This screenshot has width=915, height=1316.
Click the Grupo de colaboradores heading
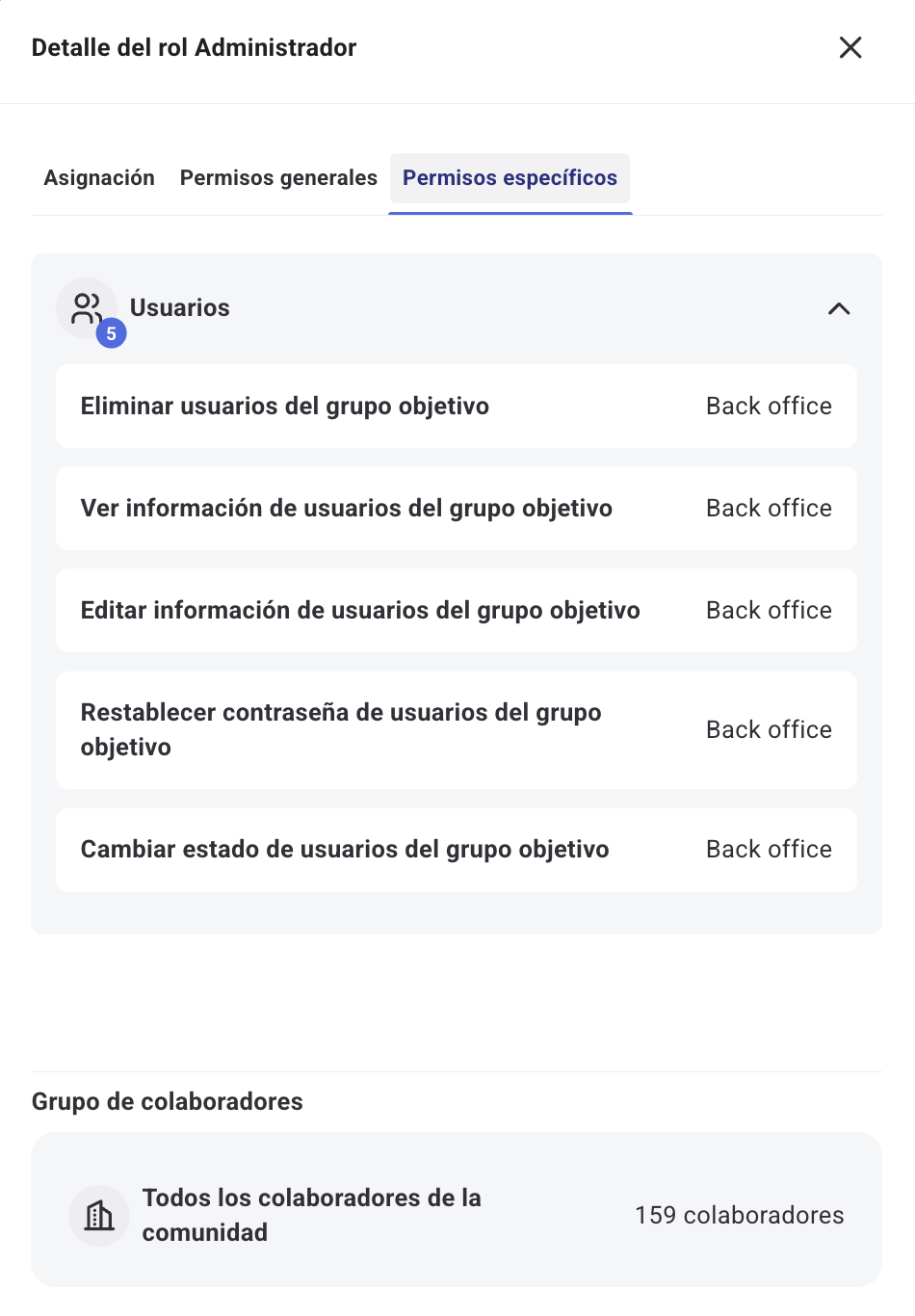[167, 1101]
